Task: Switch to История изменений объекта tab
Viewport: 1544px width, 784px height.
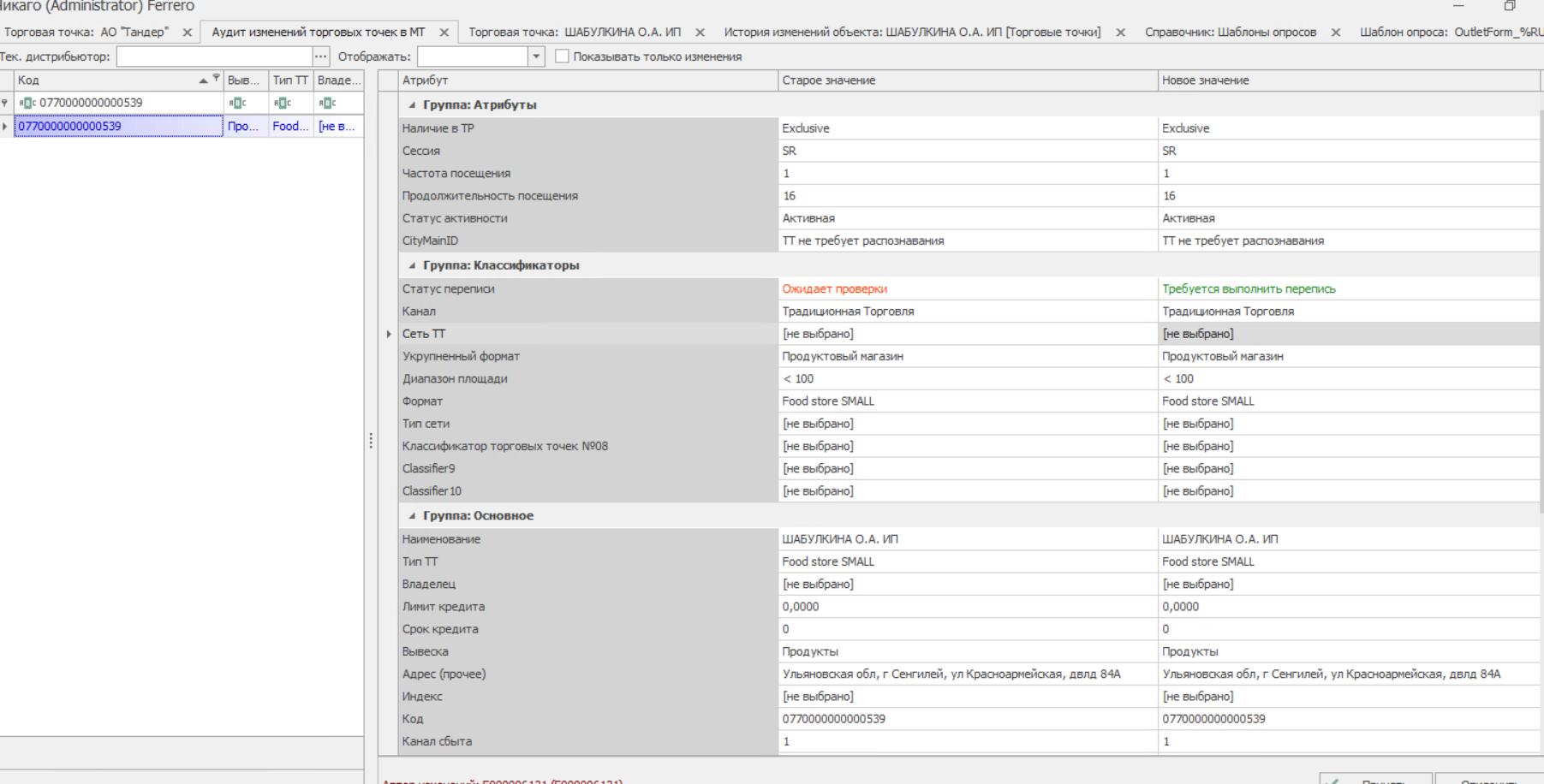Action: coord(912,33)
